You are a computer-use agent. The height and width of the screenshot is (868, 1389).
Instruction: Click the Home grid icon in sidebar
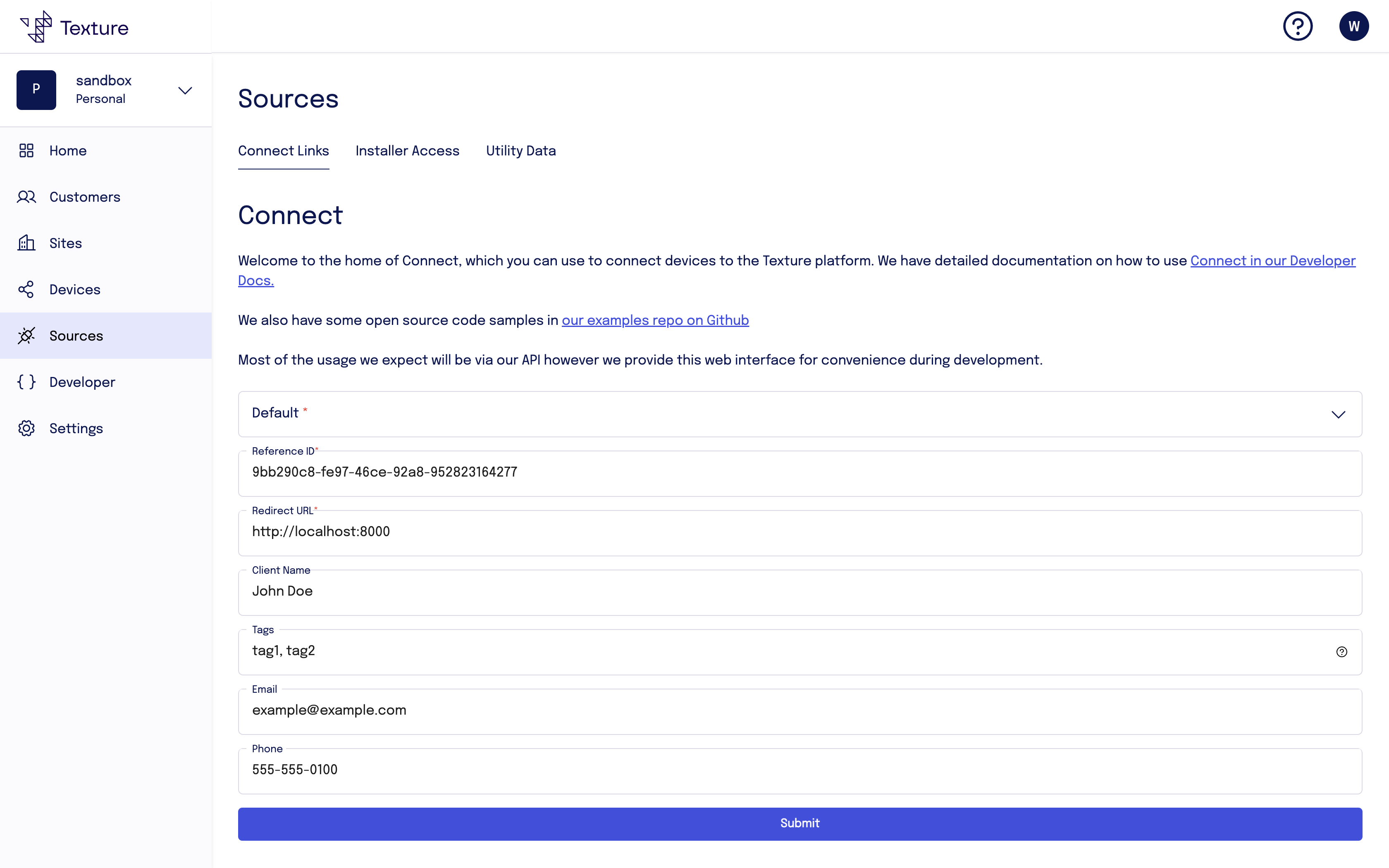[26, 150]
